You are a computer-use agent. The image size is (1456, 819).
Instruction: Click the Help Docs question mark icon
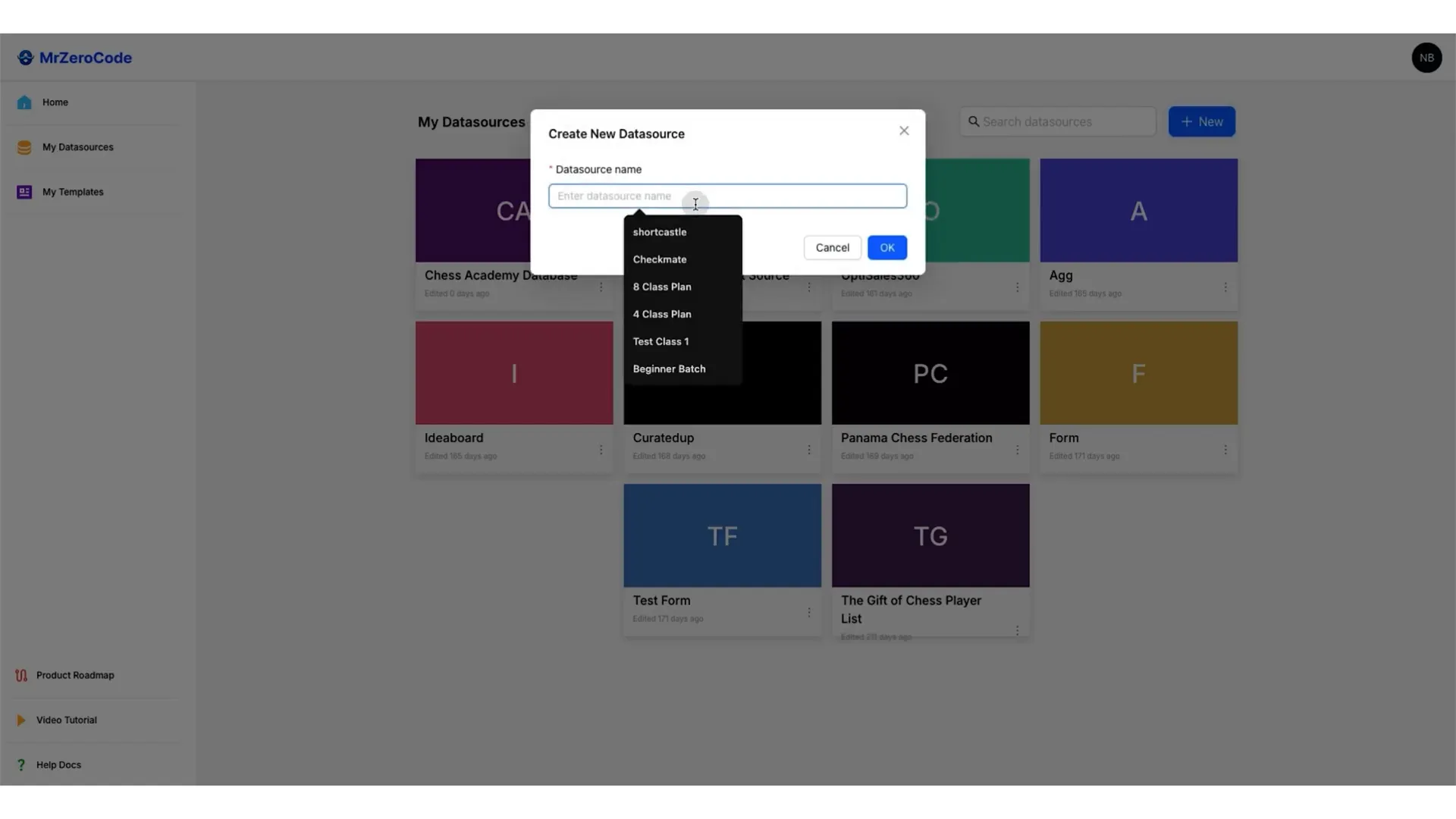[x=21, y=764]
